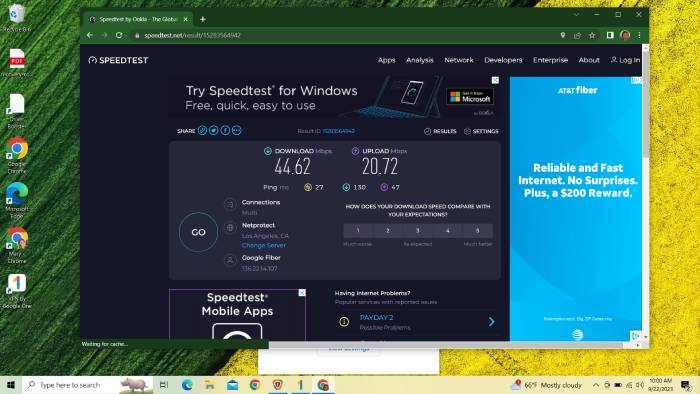This screenshot has width=700, height=394.
Task: Rate download speed as 1 (much worse)
Action: (x=358, y=231)
